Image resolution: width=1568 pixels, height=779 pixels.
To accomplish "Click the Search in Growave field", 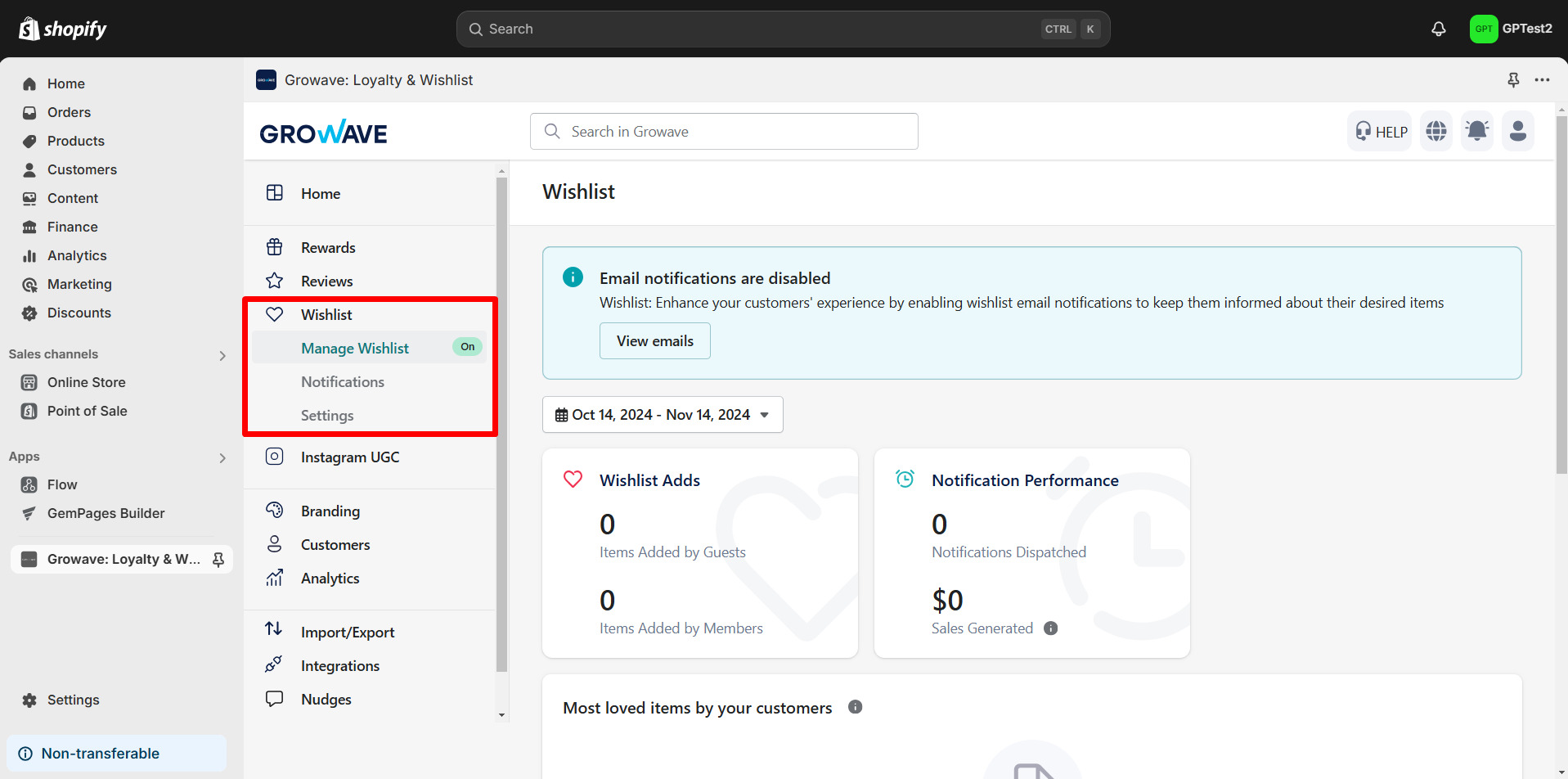I will click(724, 132).
